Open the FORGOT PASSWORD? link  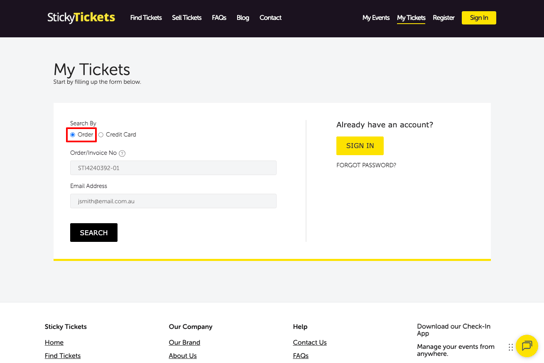tap(366, 165)
